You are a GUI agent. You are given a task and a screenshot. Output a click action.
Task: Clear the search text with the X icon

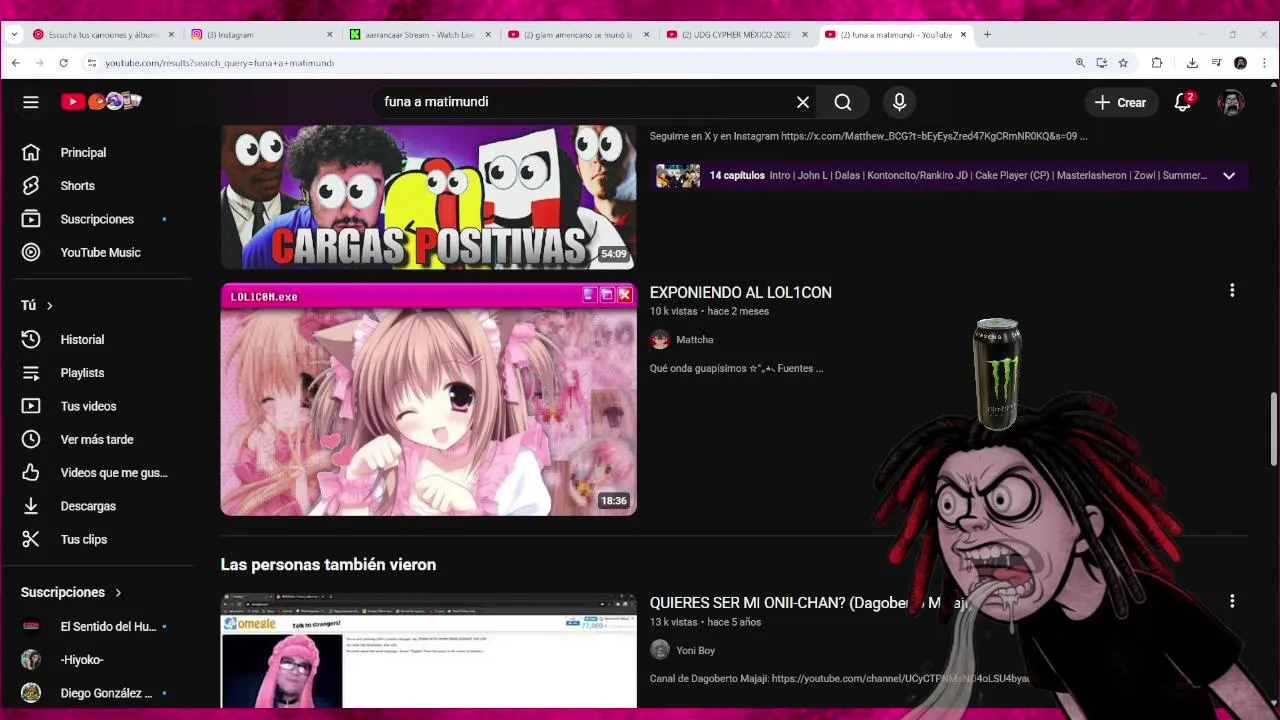(803, 102)
